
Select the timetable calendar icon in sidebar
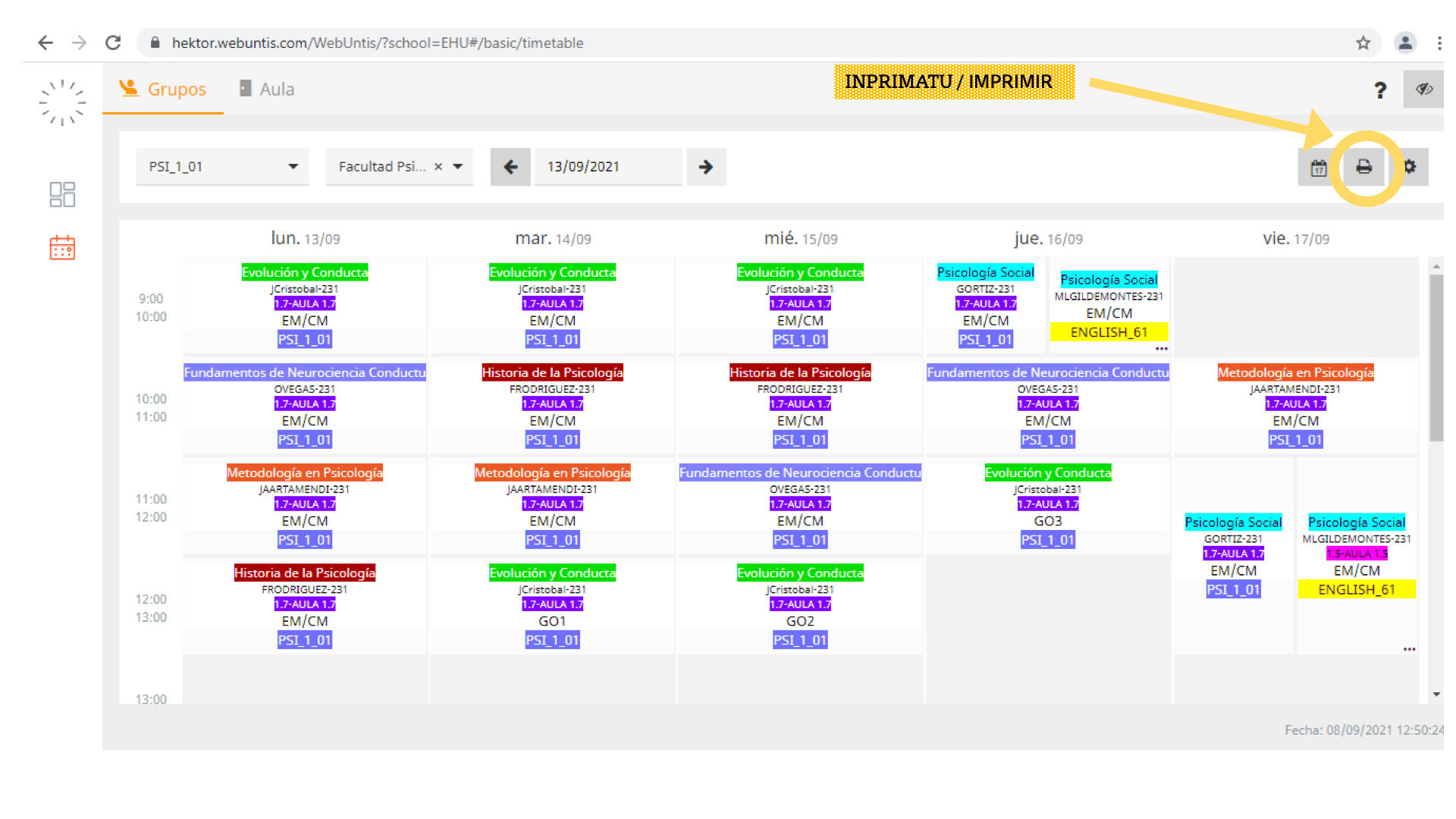pyautogui.click(x=62, y=248)
